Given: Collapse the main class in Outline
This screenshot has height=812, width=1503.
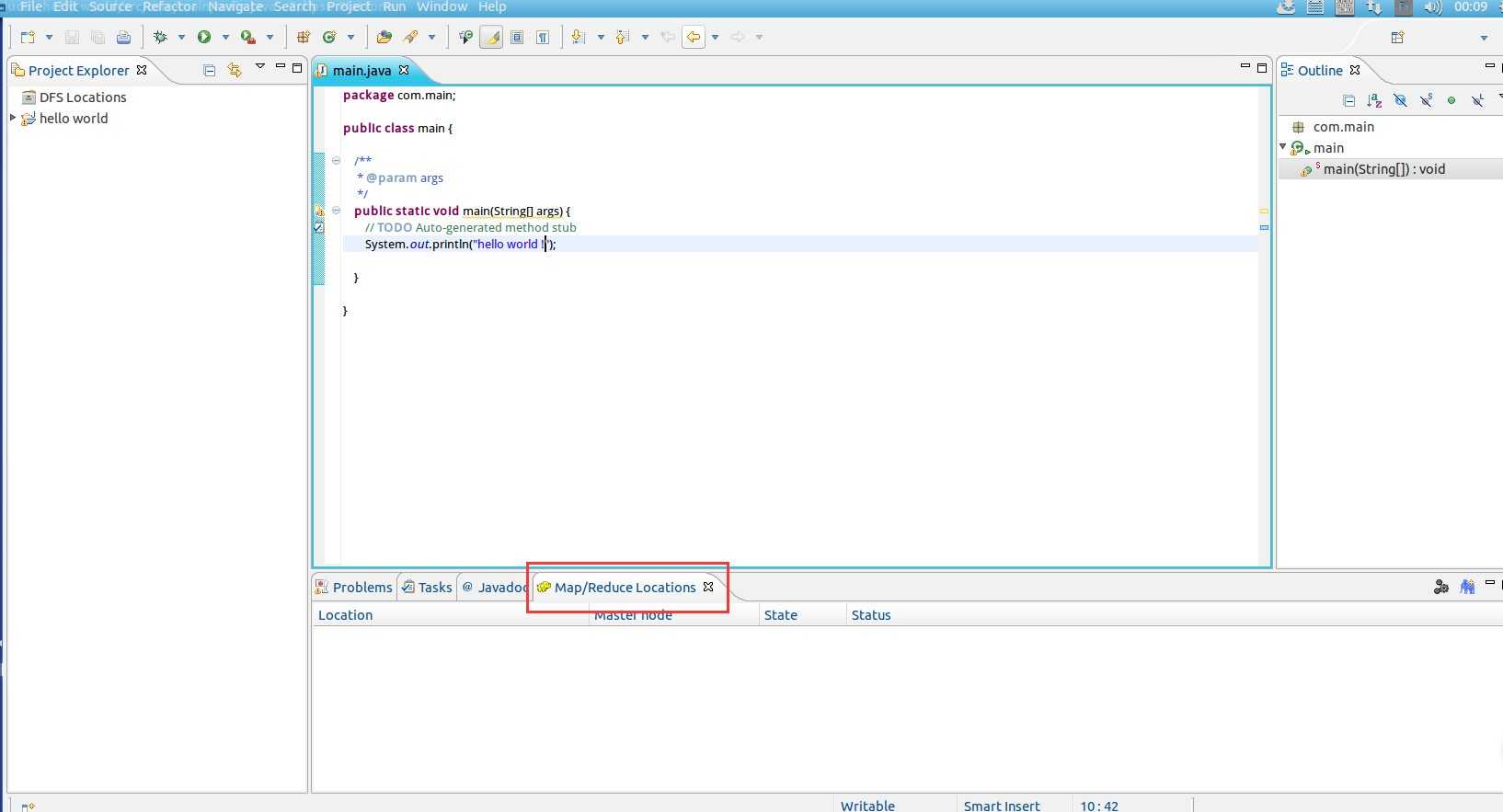Looking at the screenshot, I should tap(1283, 147).
